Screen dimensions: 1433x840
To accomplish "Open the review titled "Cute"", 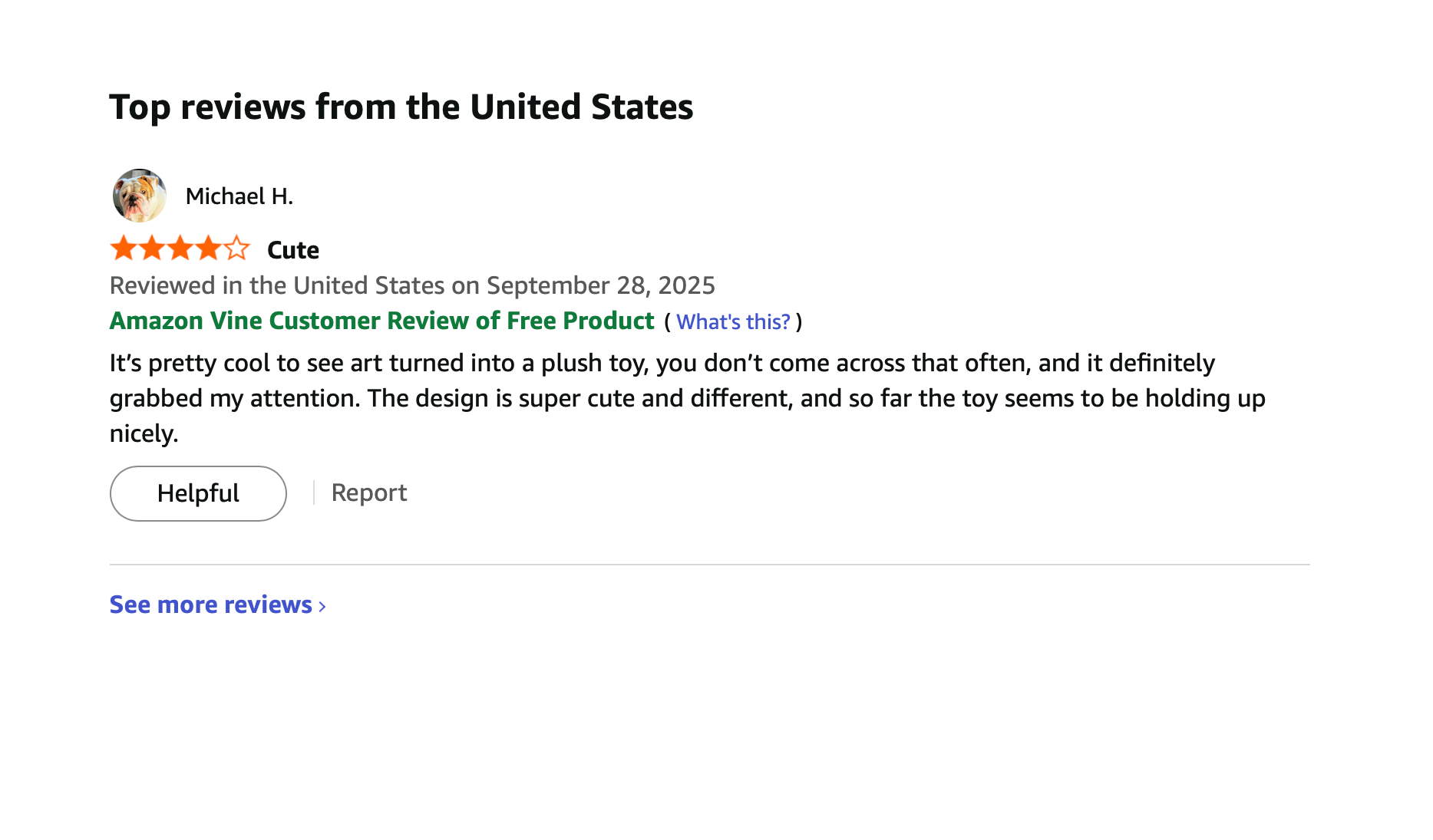I will 292,250.
